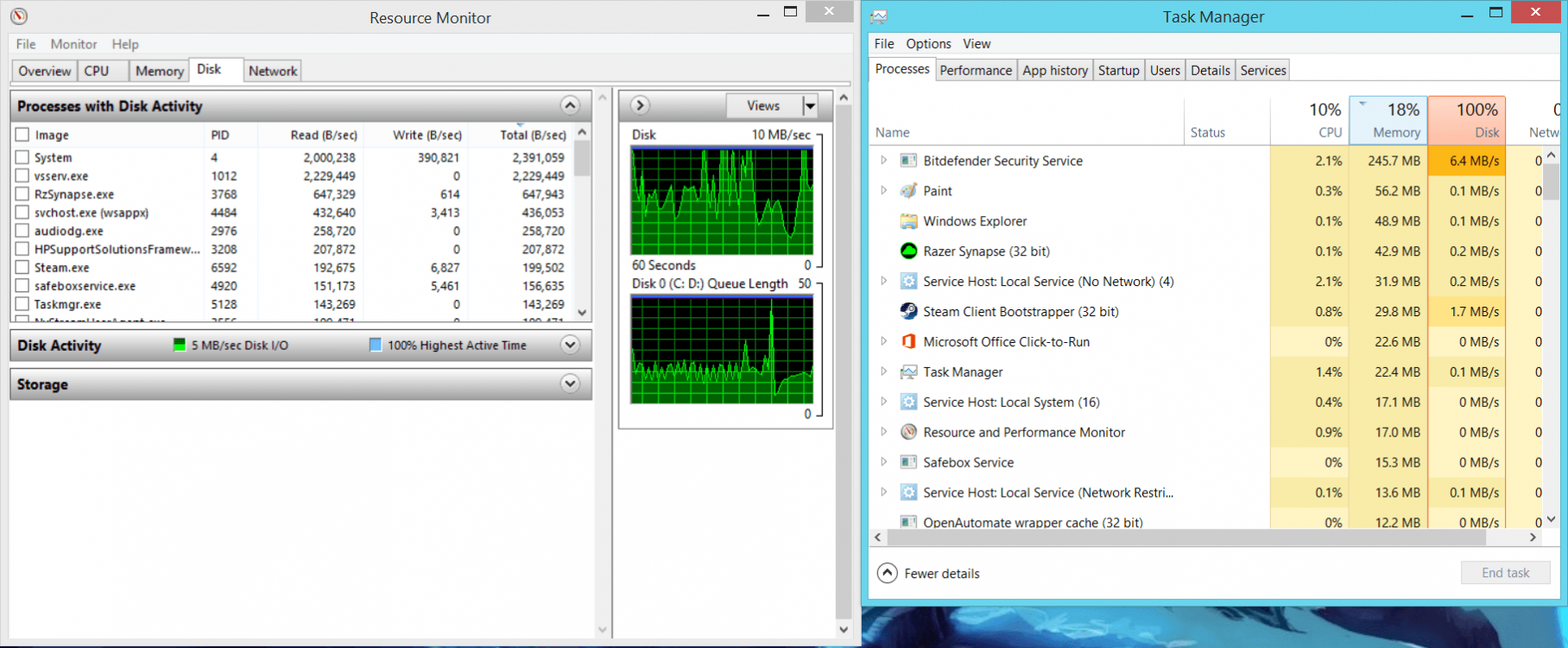Image resolution: width=1568 pixels, height=648 pixels.
Task: Click the Task Manager title bar icon
Action: pyautogui.click(x=879, y=16)
